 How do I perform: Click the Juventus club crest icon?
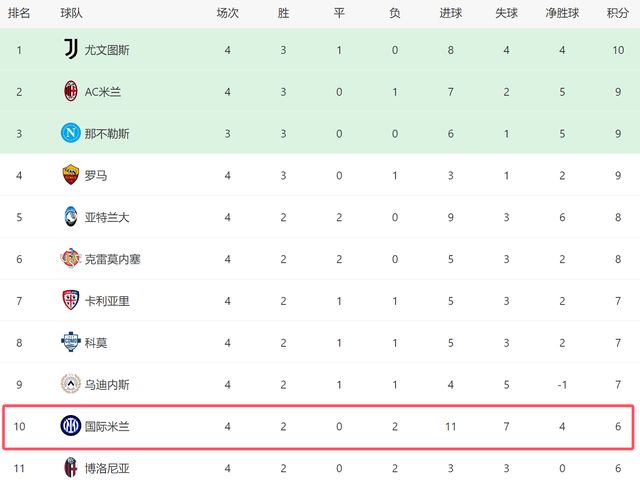[x=69, y=50]
